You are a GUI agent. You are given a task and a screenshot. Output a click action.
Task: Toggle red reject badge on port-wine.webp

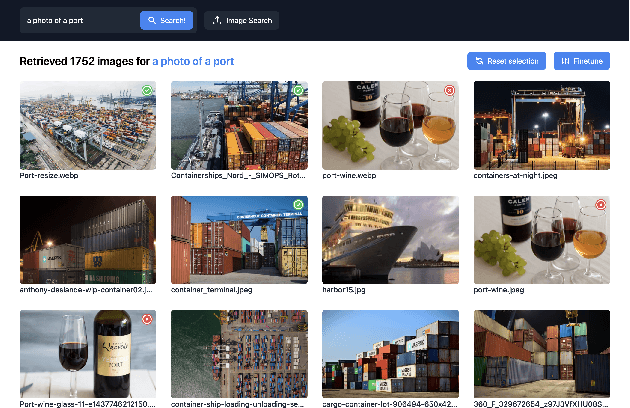point(449,90)
